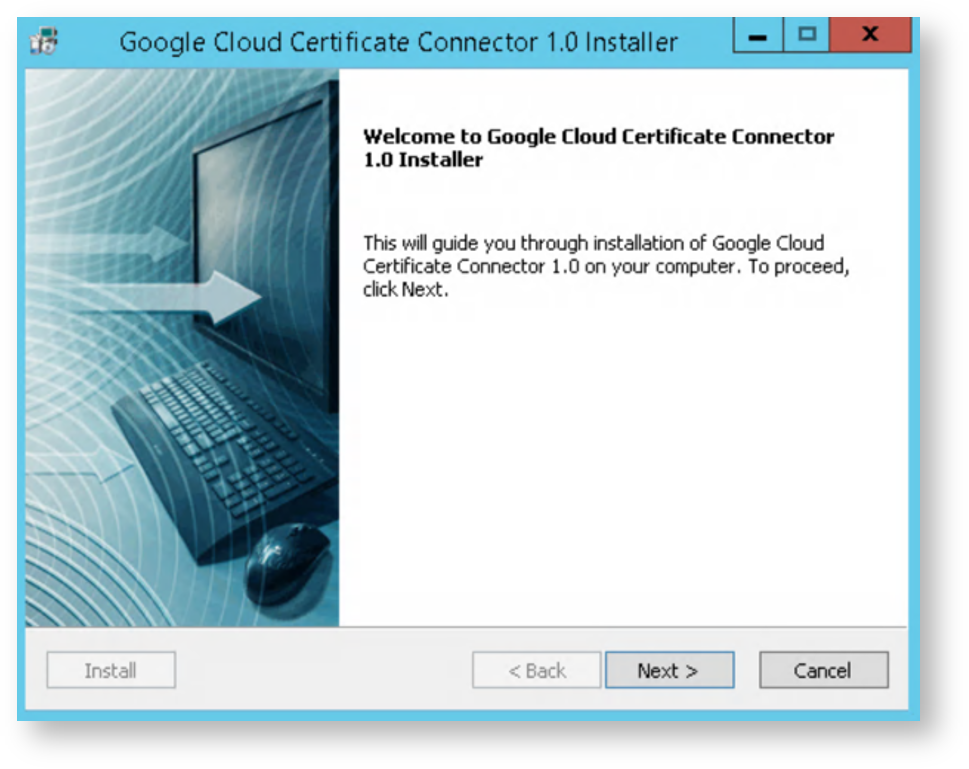This screenshot has height=769, width=969.
Task: Click the window title text
Action: [x=398, y=43]
